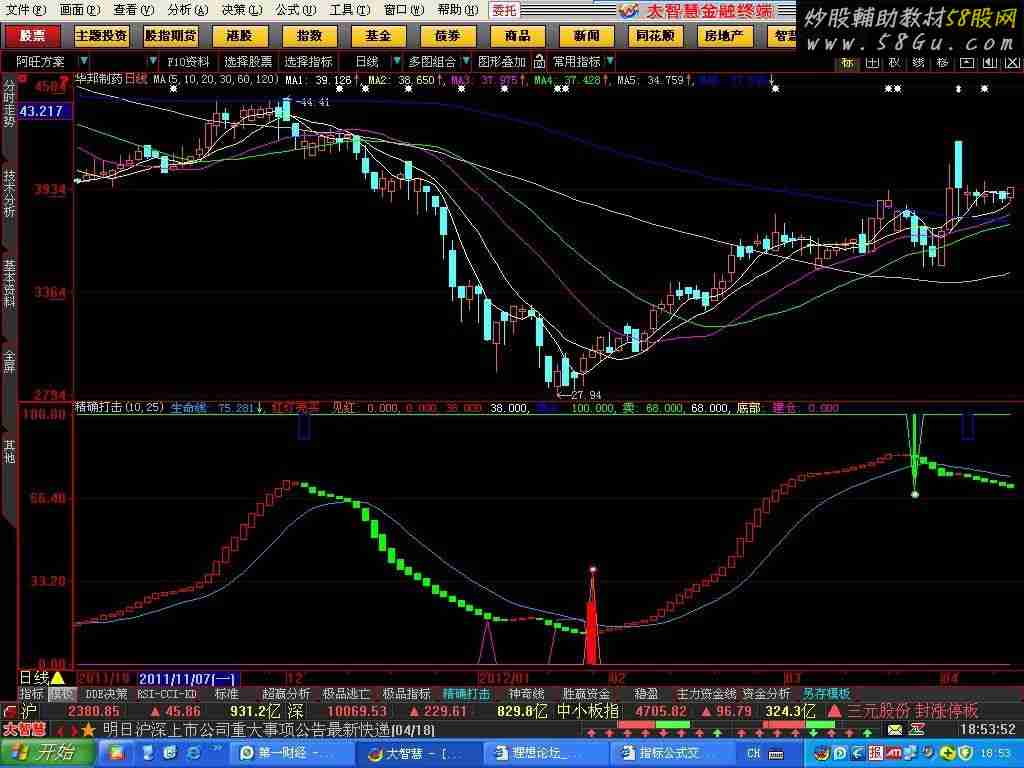1024x768 pixels.
Task: Switch to 理想论坛 taskbar window
Action: (546, 754)
